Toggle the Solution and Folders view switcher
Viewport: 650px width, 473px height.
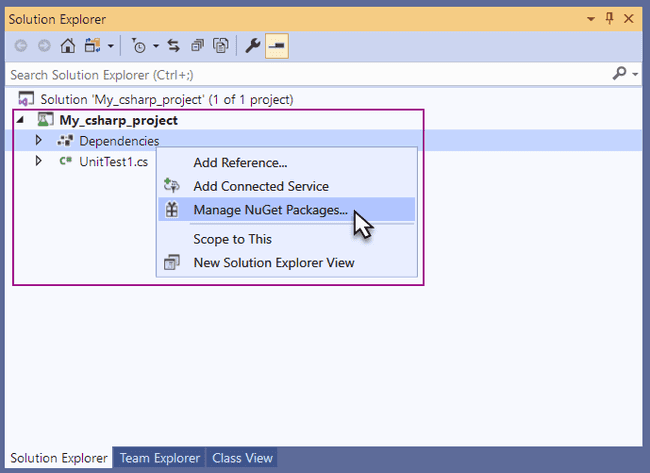point(94,46)
